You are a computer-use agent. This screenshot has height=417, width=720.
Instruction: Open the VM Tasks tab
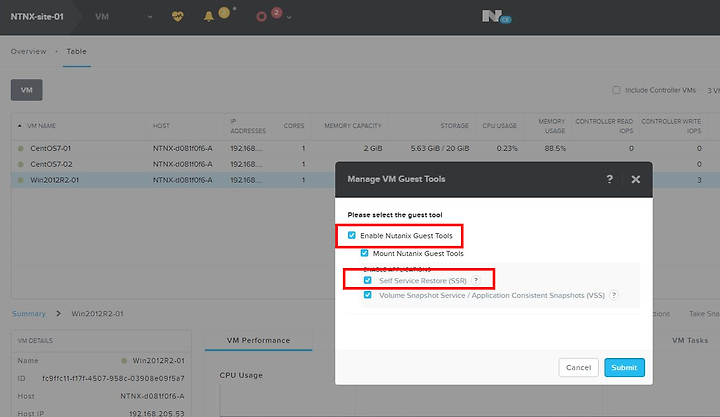690,340
